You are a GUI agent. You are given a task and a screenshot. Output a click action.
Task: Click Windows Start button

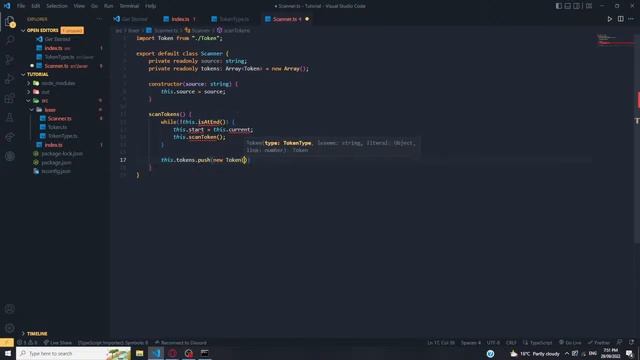pos(8,353)
